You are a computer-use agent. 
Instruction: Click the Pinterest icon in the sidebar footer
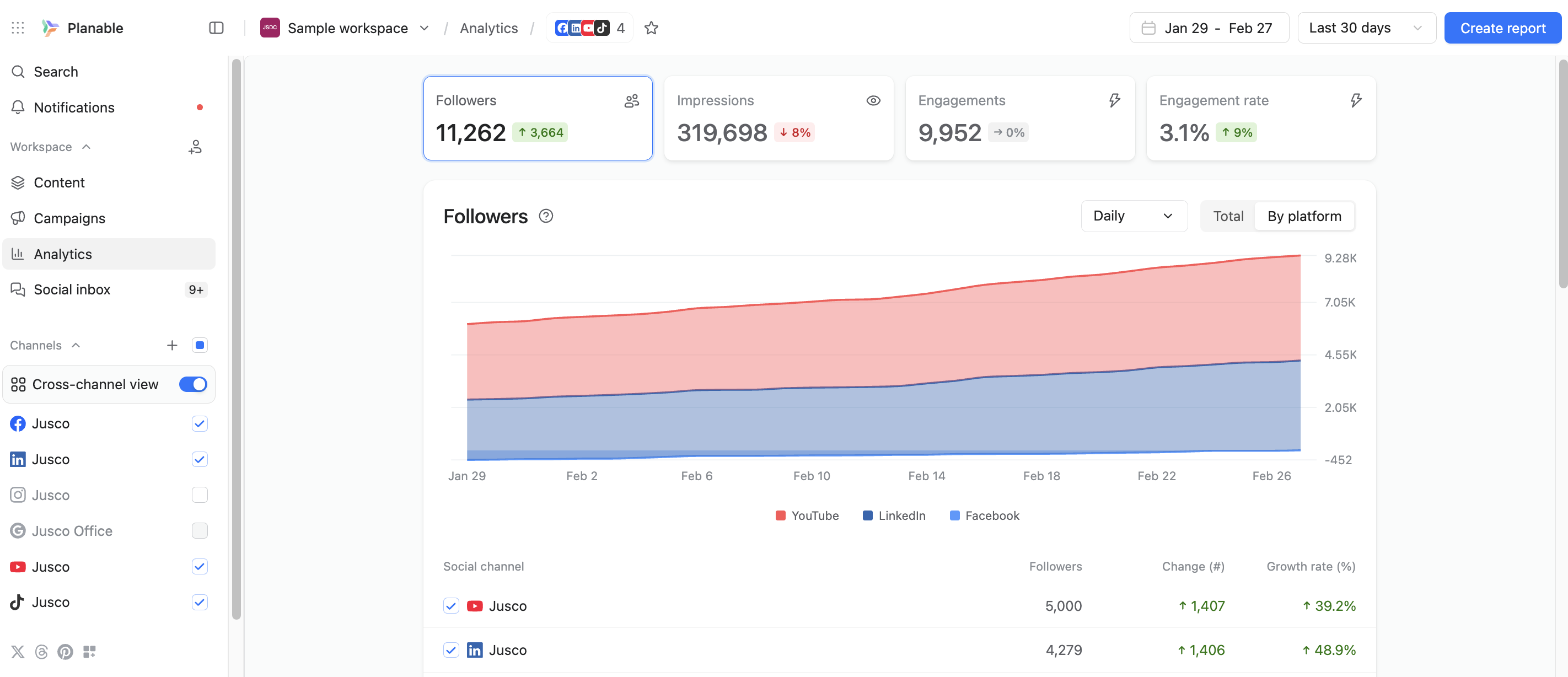65,652
